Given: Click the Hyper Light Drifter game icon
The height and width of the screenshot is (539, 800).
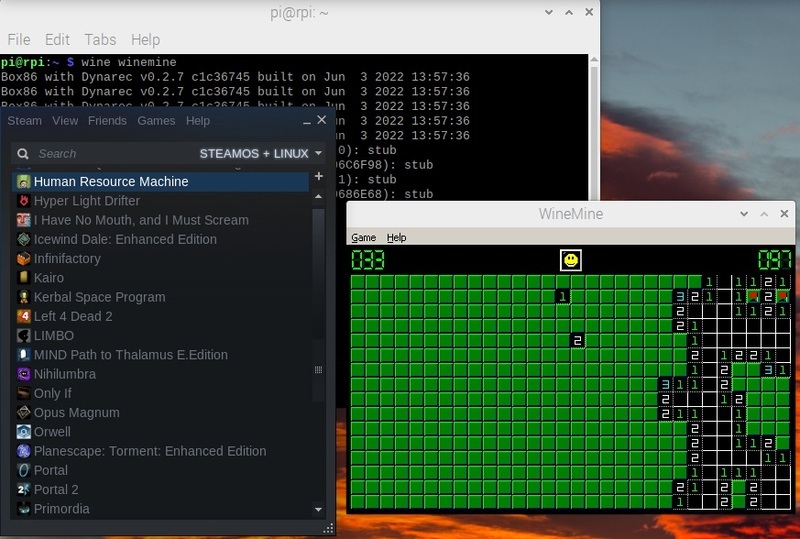Looking at the screenshot, I should click(23, 201).
